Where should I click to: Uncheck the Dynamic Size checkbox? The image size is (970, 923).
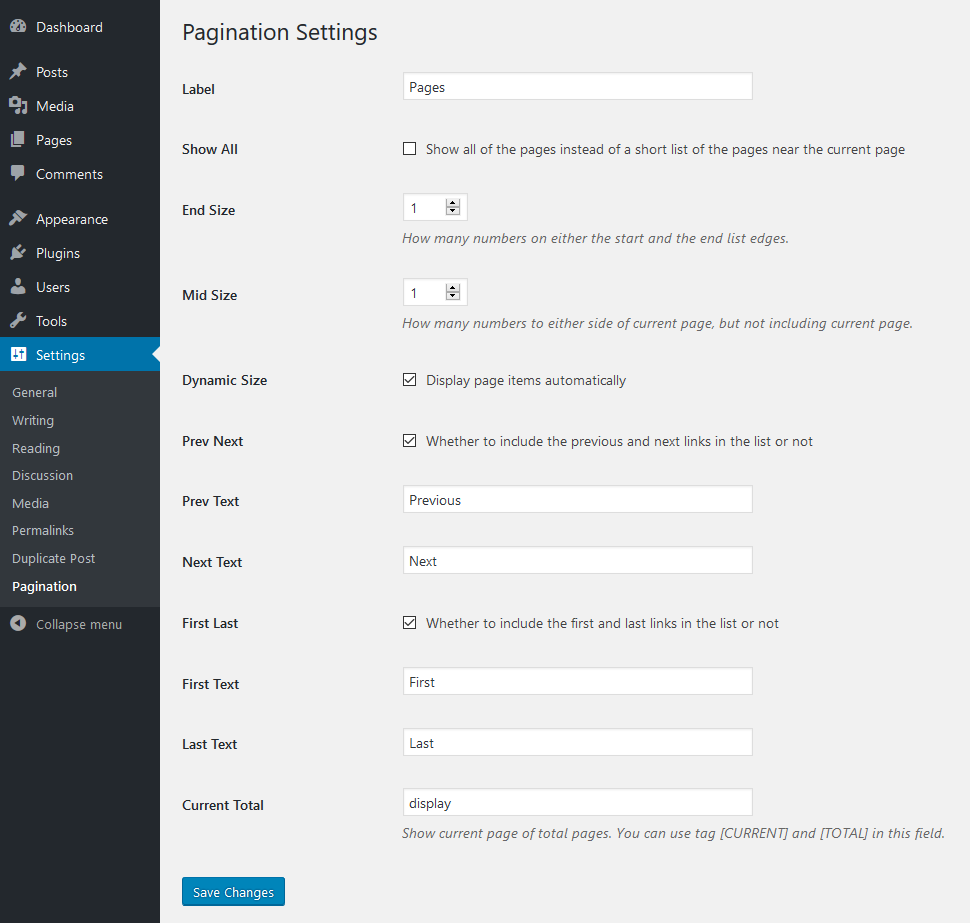pyautogui.click(x=410, y=380)
